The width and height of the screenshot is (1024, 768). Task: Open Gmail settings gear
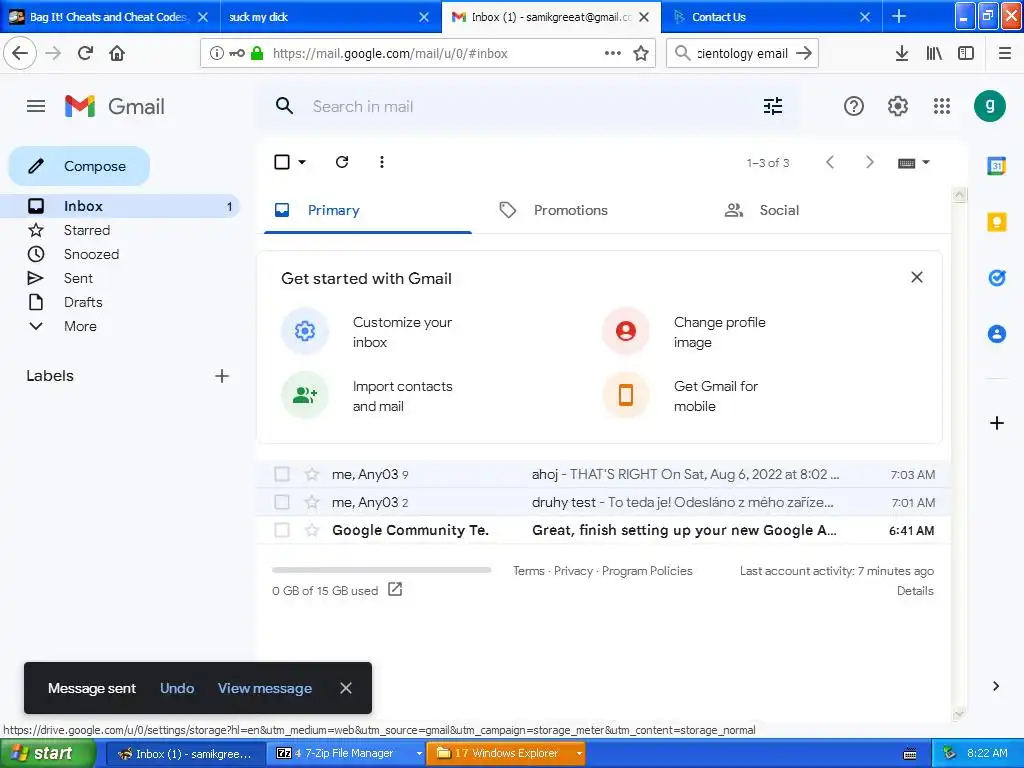click(x=898, y=106)
